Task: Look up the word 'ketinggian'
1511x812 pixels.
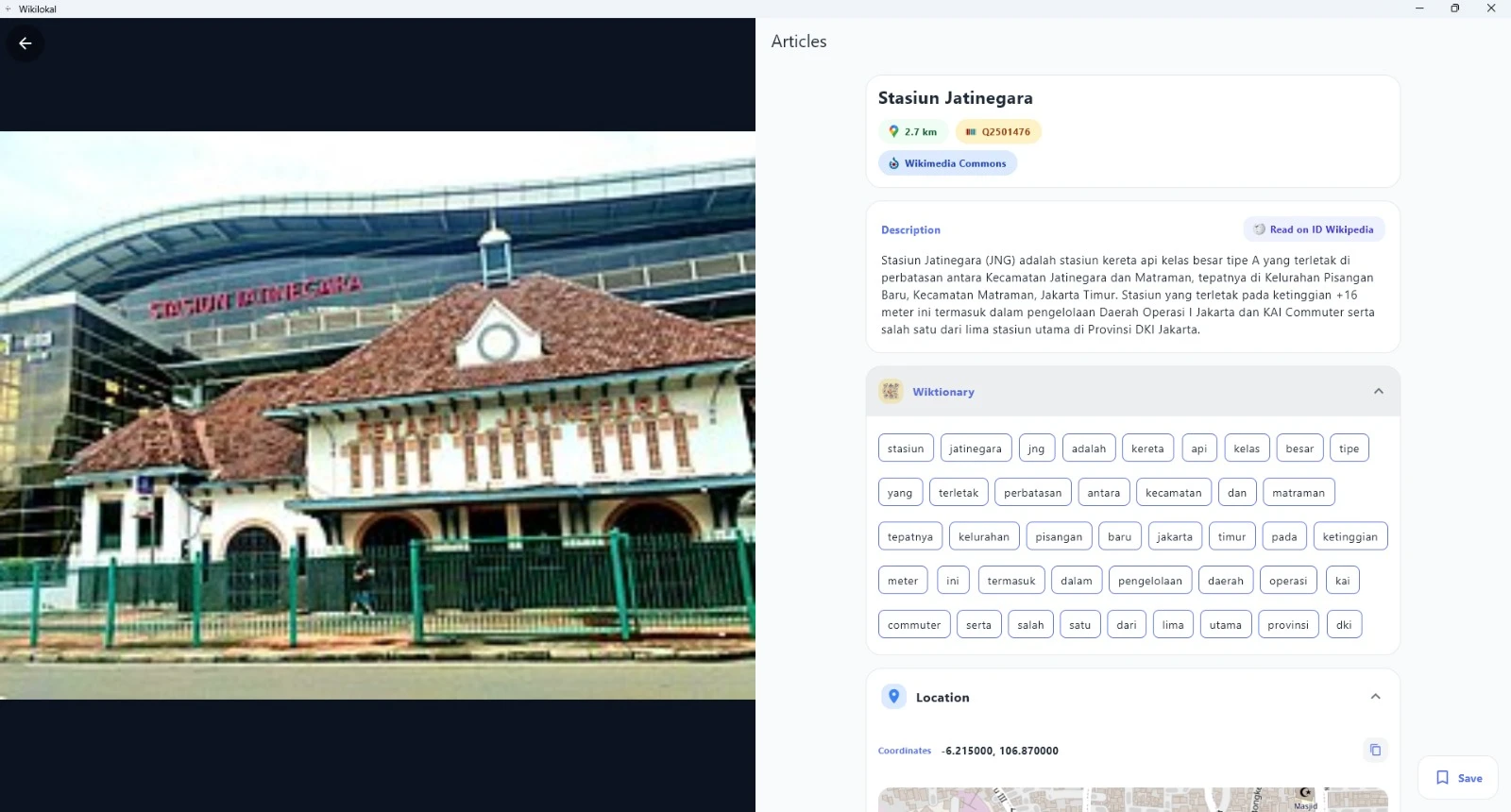Action: (1350, 536)
